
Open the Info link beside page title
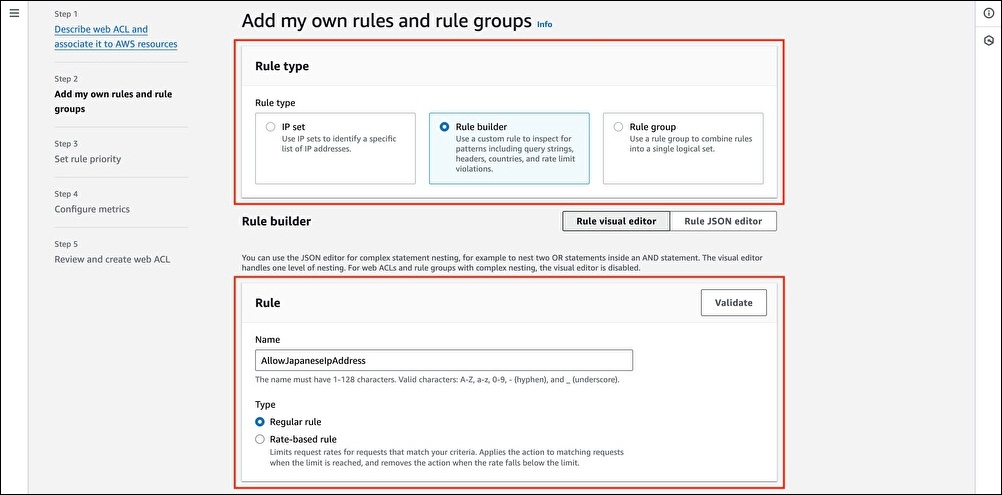(x=544, y=24)
